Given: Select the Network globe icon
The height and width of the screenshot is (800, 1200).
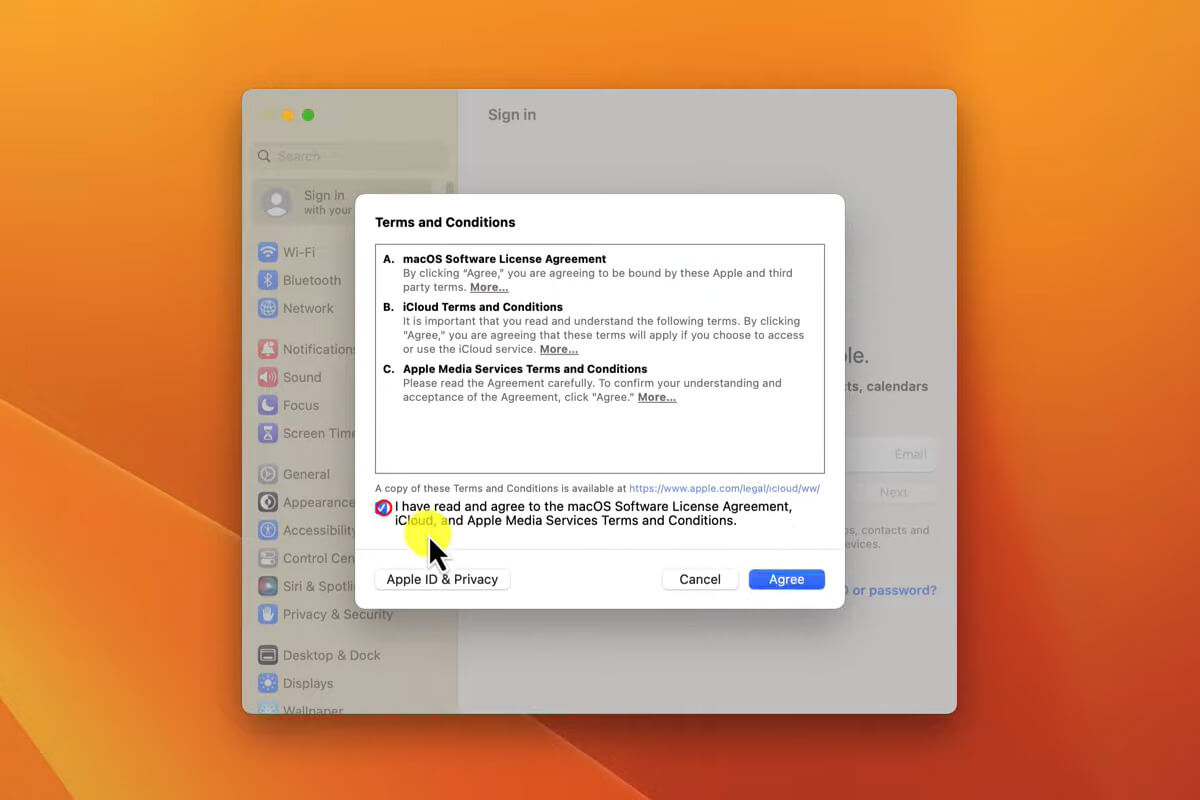Looking at the screenshot, I should (267, 308).
